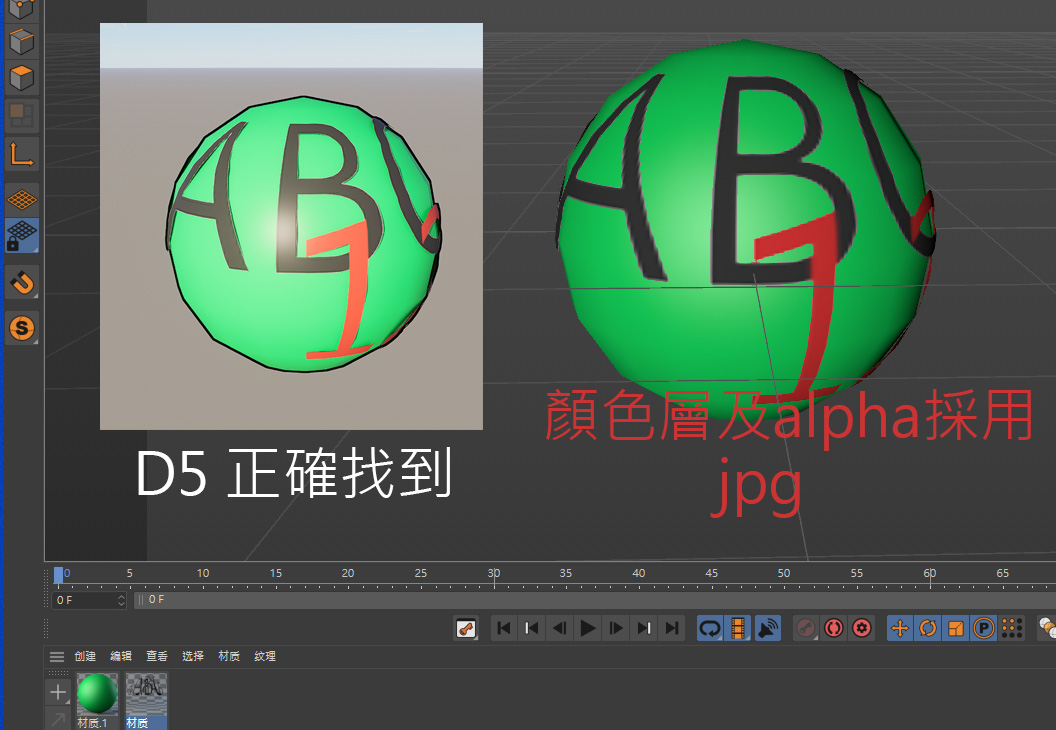
Task: Jump to the end of the animation
Action: click(x=672, y=628)
